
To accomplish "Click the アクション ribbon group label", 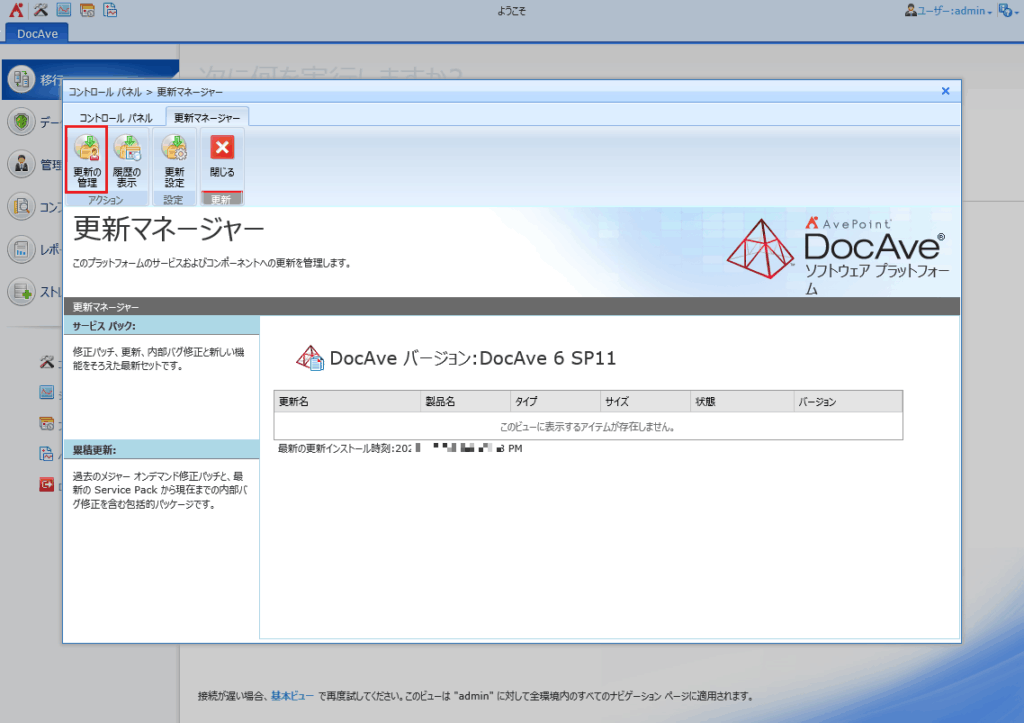I will pos(105,200).
